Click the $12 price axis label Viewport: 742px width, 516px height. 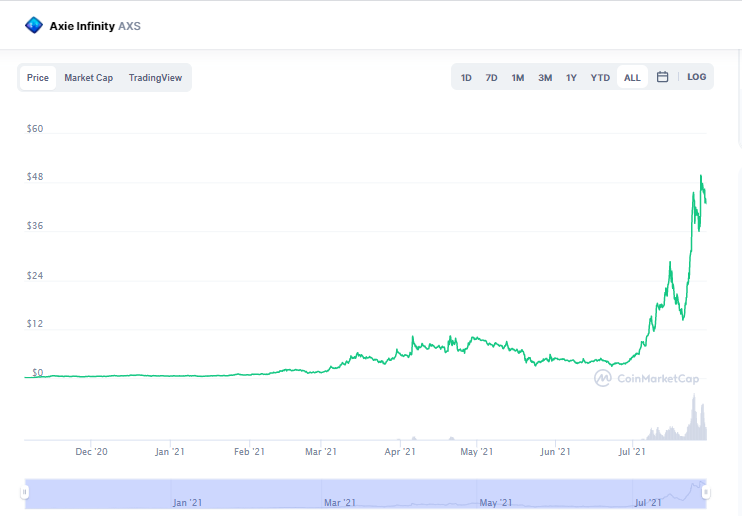35,324
